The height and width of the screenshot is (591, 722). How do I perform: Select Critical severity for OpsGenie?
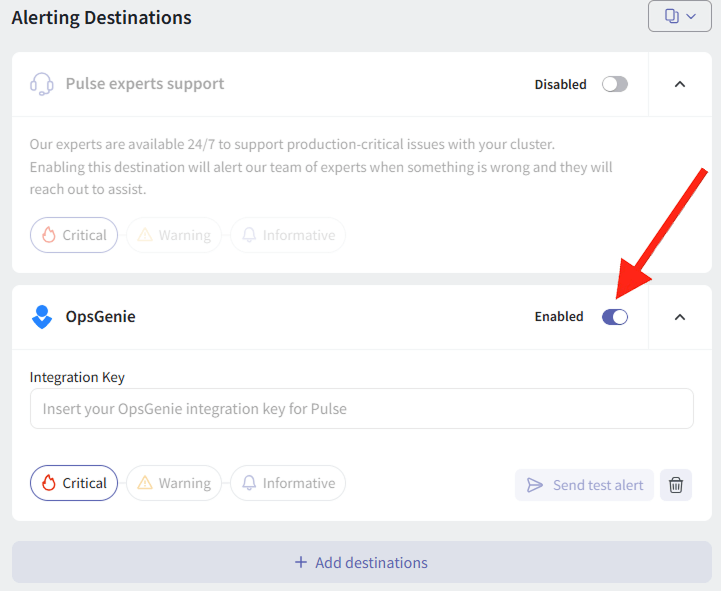[x=74, y=483]
